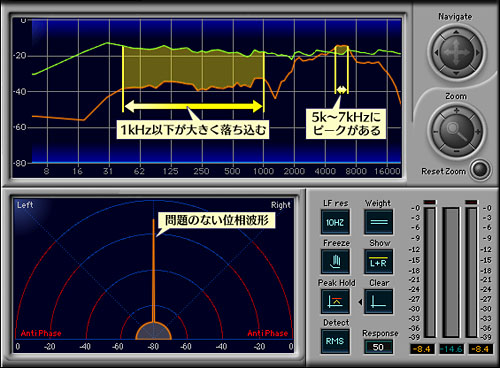Click the Navigate up arrow

coord(456,32)
